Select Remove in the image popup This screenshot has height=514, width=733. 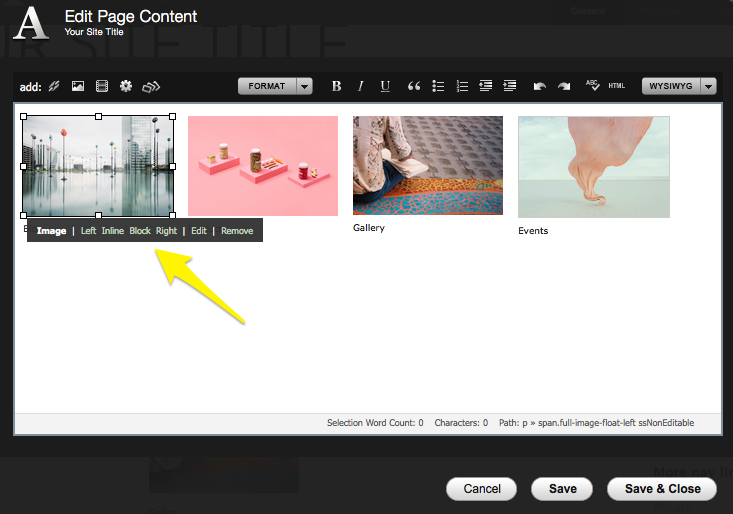pyautogui.click(x=237, y=231)
